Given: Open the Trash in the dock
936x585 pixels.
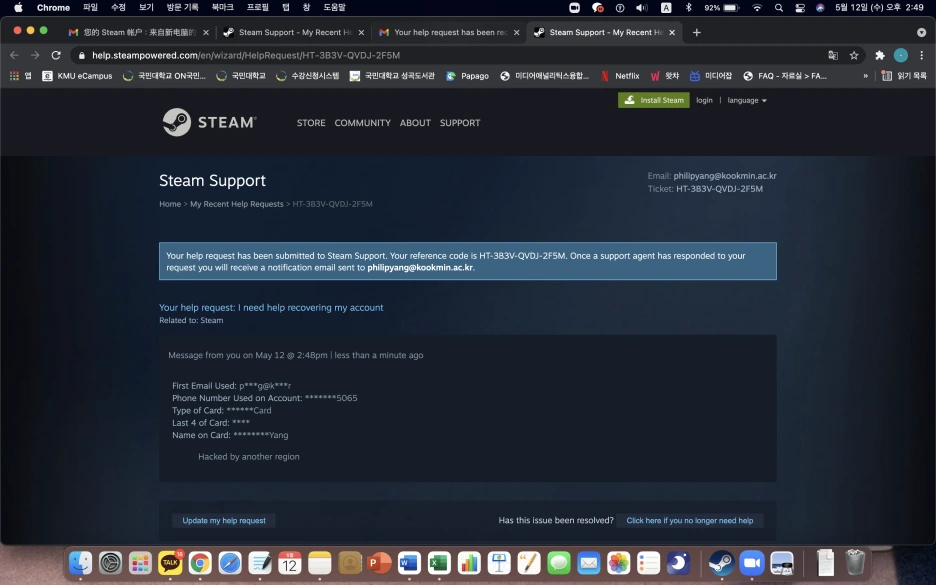Looking at the screenshot, I should coord(855,562).
